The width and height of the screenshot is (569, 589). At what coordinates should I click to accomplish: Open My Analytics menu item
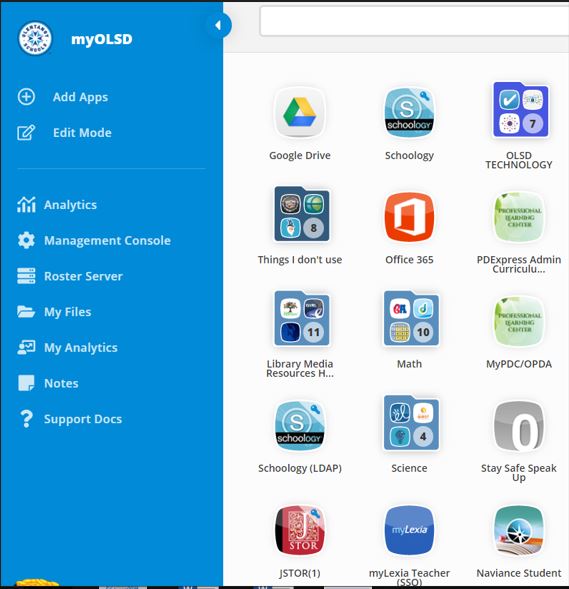tap(81, 347)
